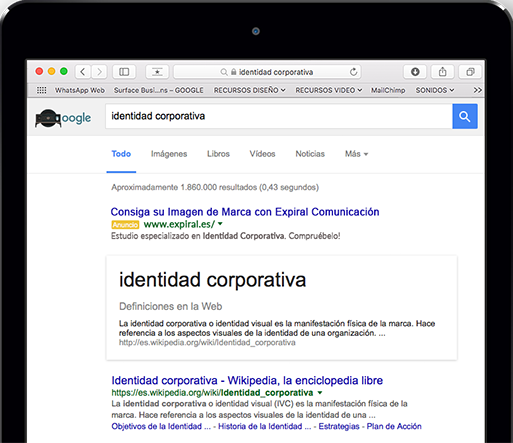
Task: Expand the RECURSOS DISEÑO bookmarks folder
Action: click(249, 90)
